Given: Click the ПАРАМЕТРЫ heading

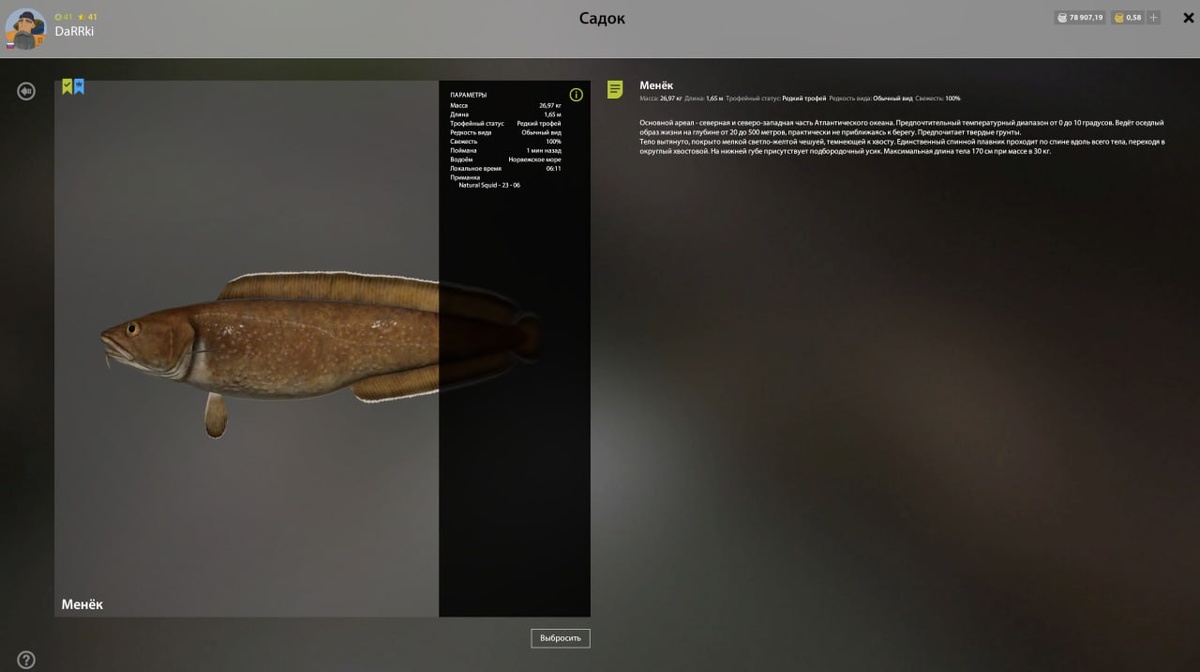Looking at the screenshot, I should click(468, 95).
